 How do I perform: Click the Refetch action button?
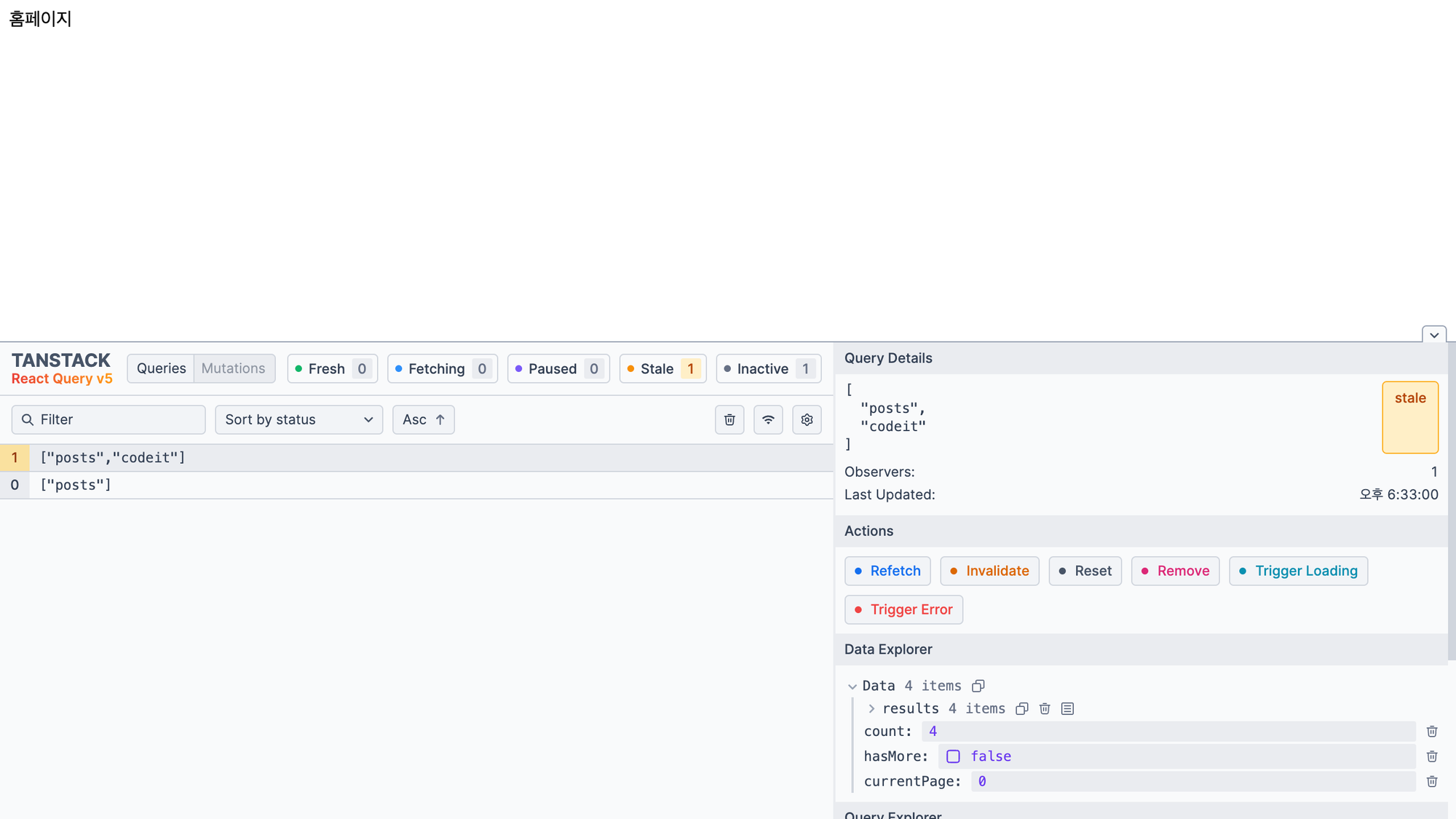(887, 571)
